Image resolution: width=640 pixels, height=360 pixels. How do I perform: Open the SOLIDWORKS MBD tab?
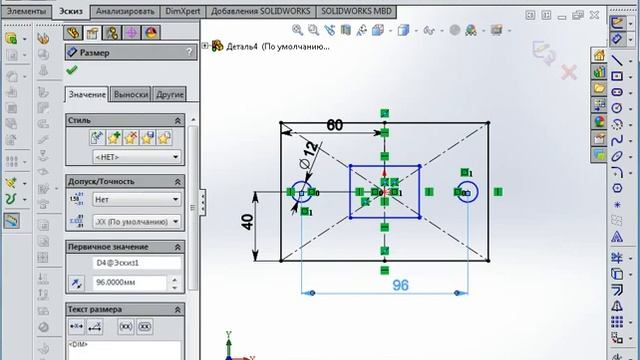tap(356, 11)
